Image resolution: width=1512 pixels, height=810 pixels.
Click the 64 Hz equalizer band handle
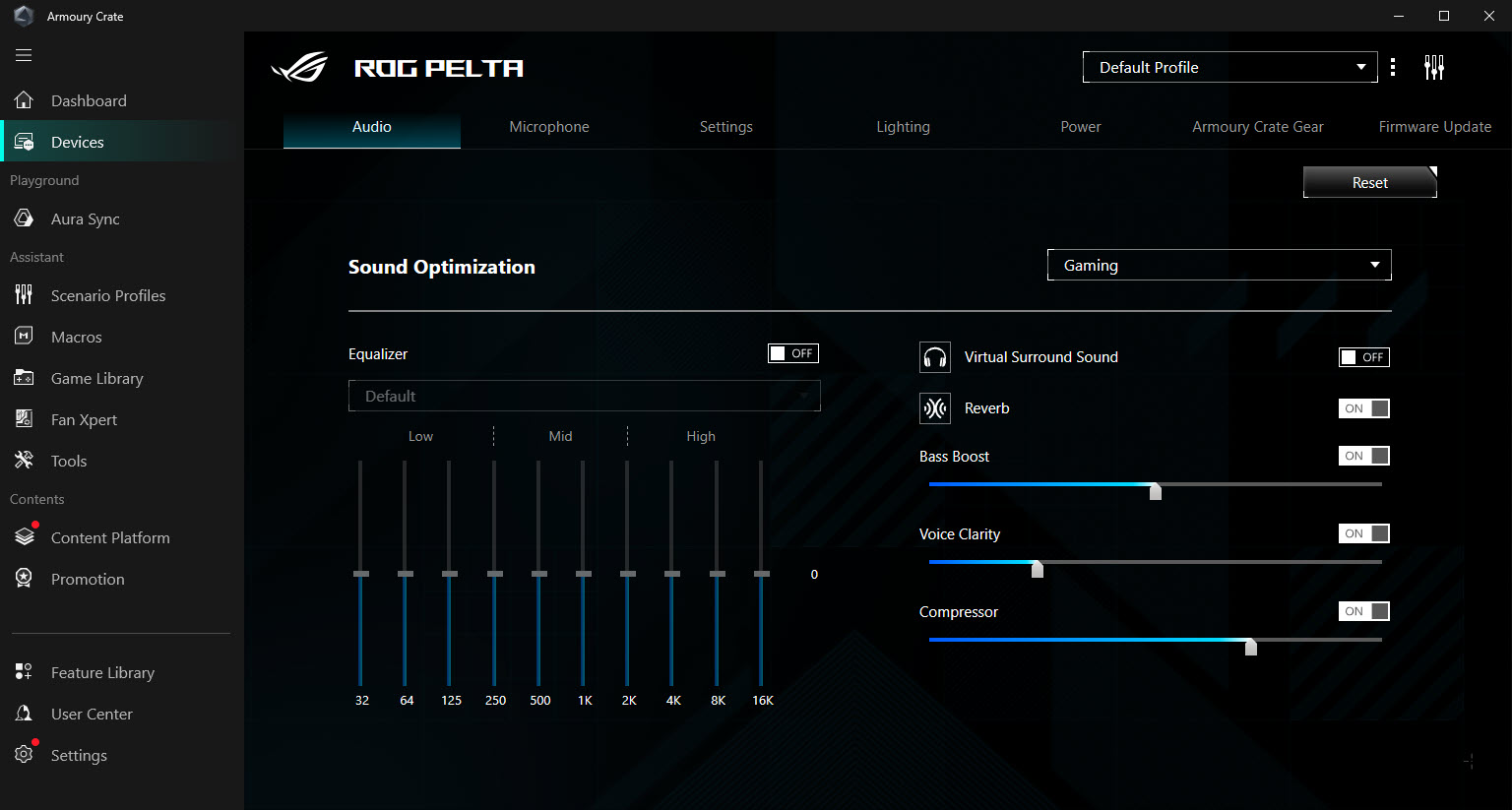coord(406,574)
